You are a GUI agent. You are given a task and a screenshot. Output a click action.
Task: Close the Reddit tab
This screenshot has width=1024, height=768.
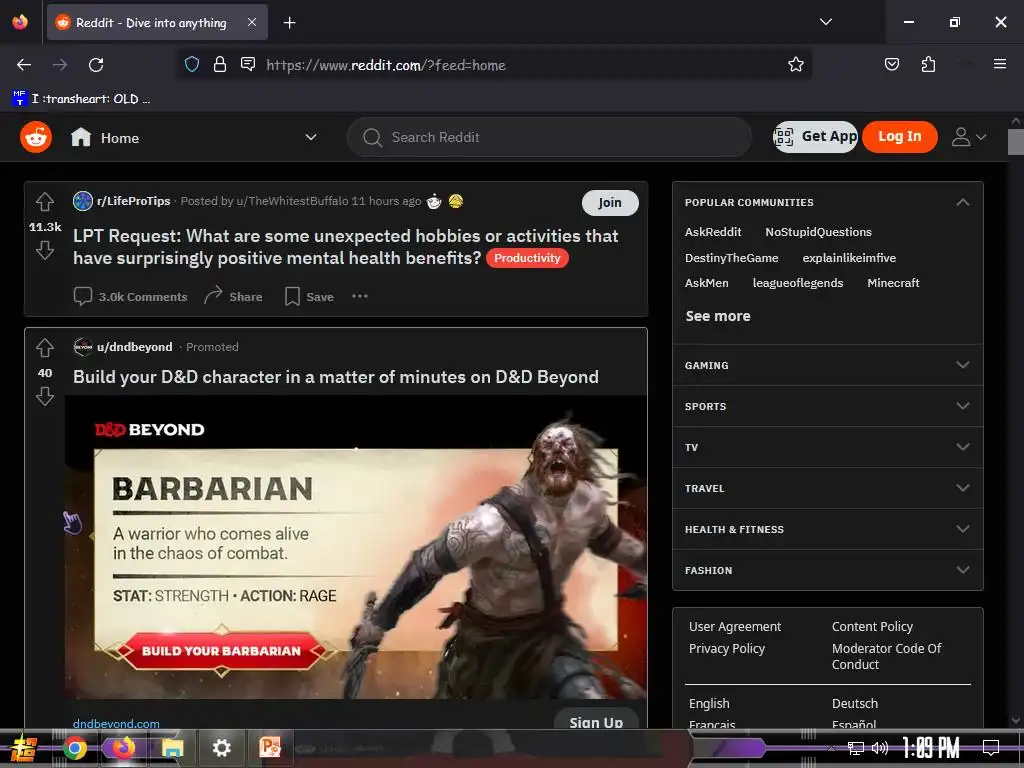(252, 22)
